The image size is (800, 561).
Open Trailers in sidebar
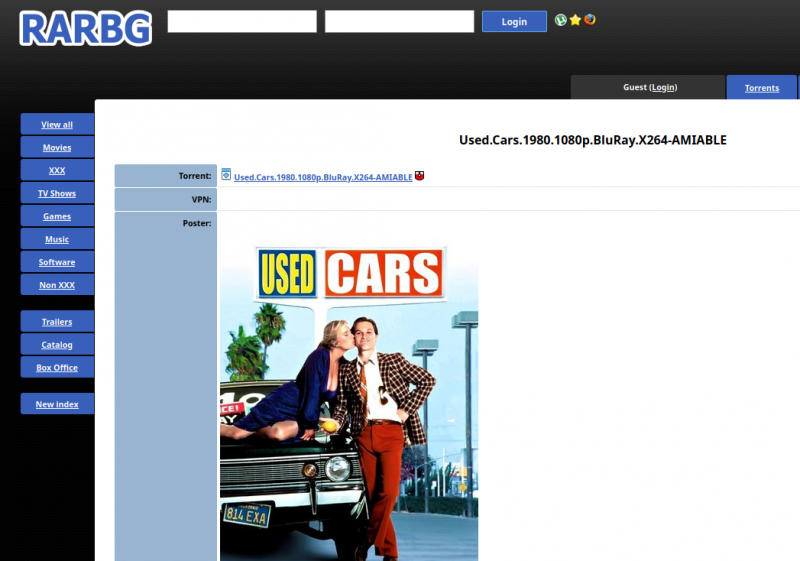click(x=57, y=322)
